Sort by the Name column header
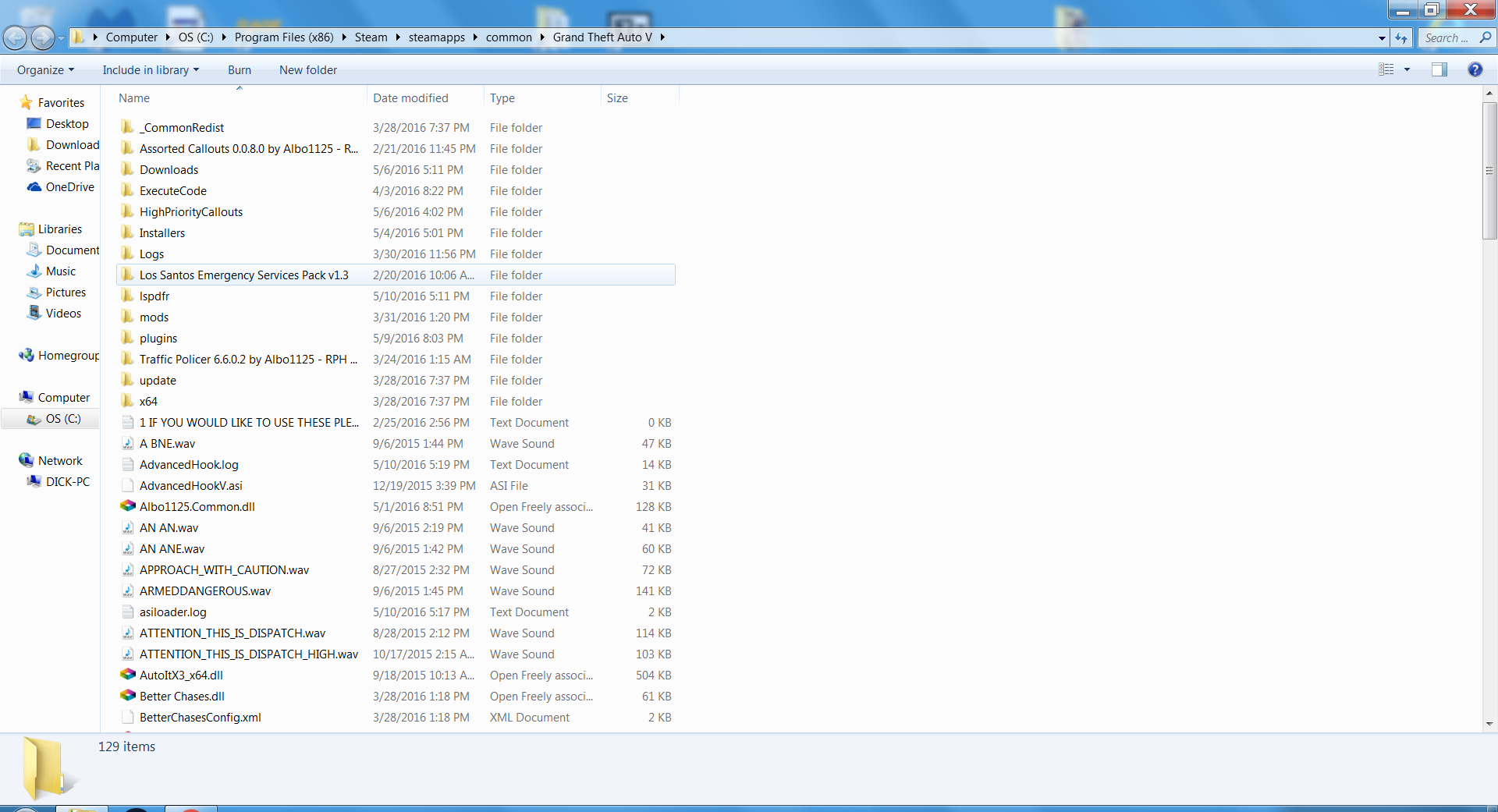 (240, 98)
